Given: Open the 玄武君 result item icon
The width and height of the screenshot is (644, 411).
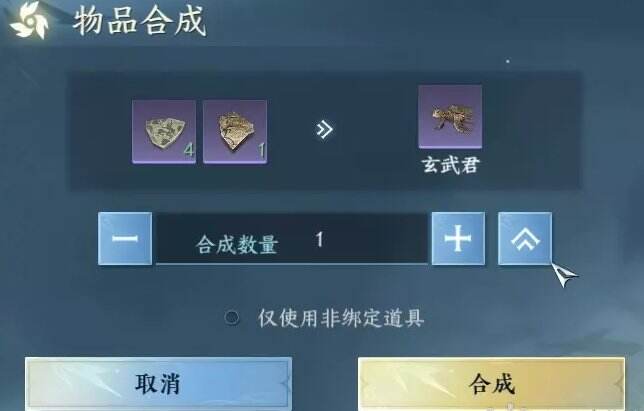Looking at the screenshot, I should pyautogui.click(x=450, y=117).
